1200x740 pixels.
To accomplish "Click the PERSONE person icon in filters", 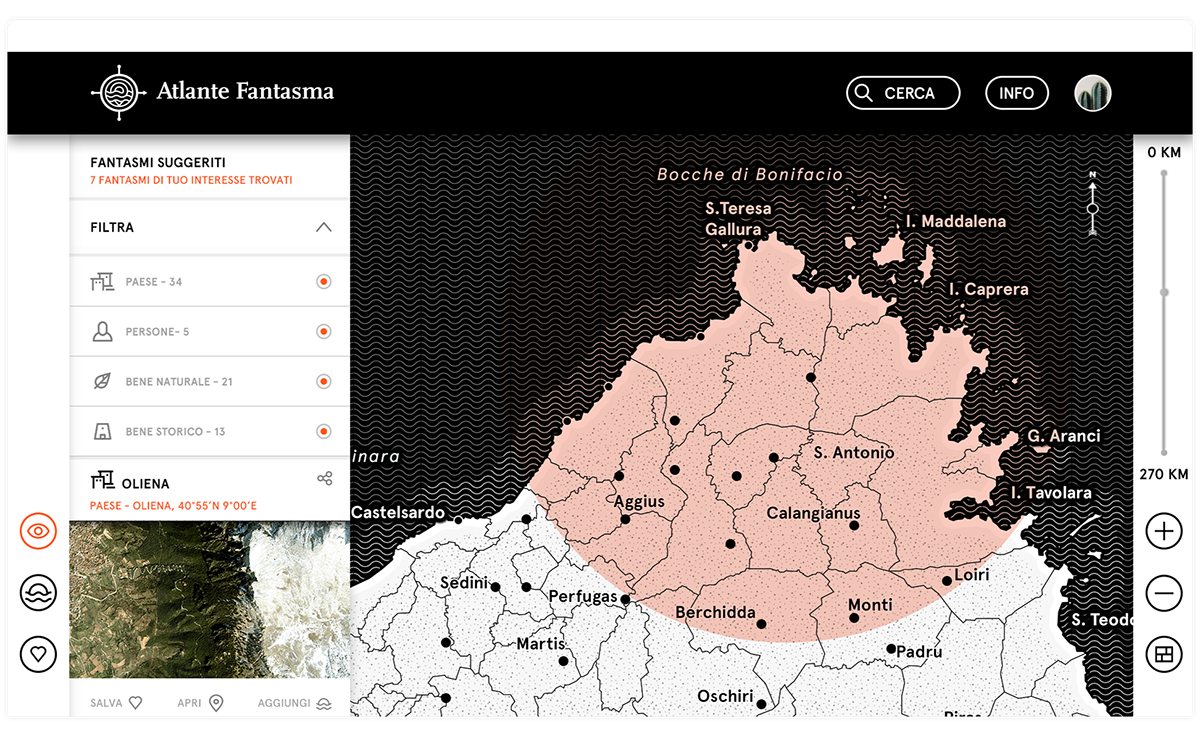I will click(x=102, y=332).
